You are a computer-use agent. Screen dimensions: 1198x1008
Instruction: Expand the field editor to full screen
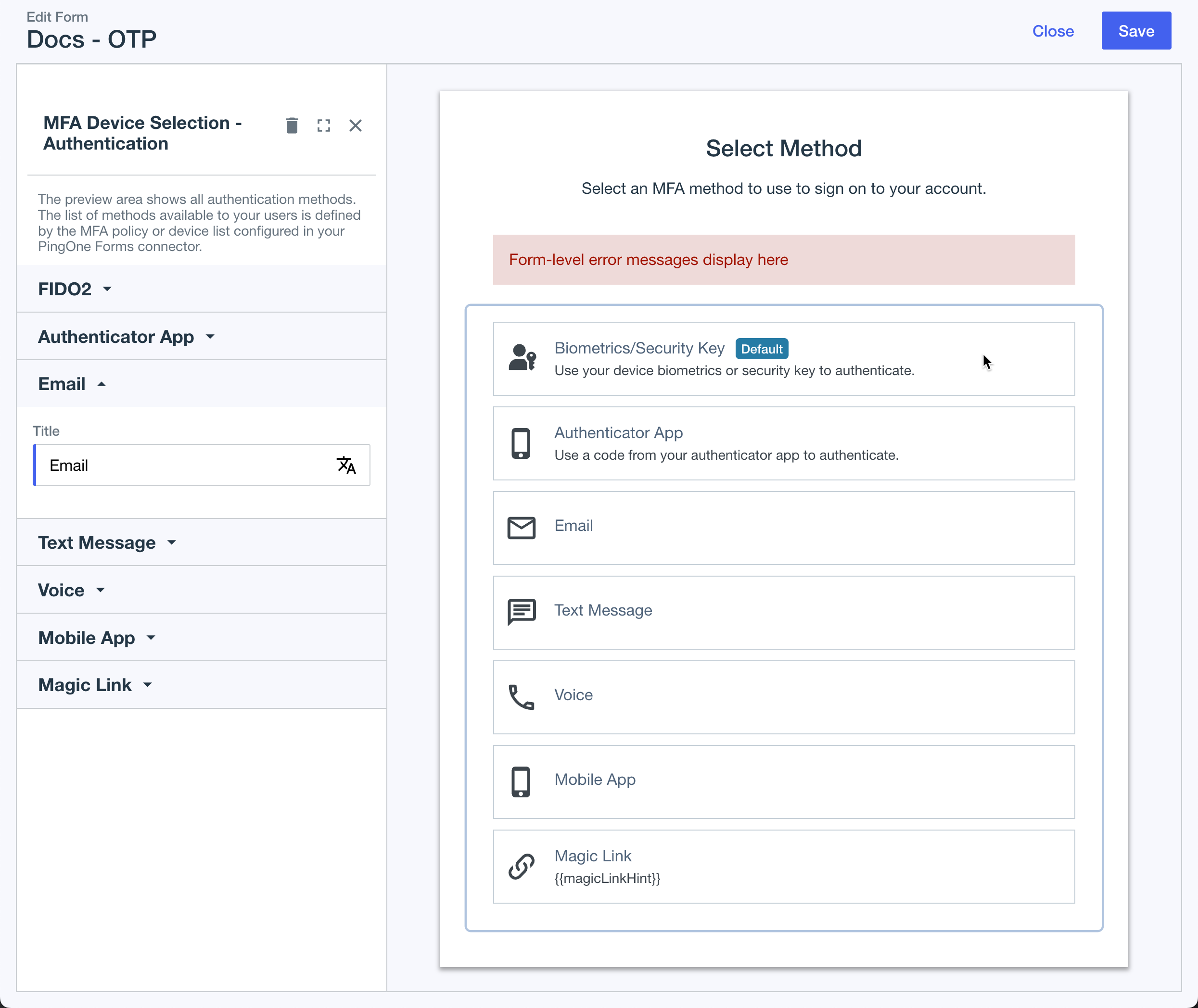point(323,125)
